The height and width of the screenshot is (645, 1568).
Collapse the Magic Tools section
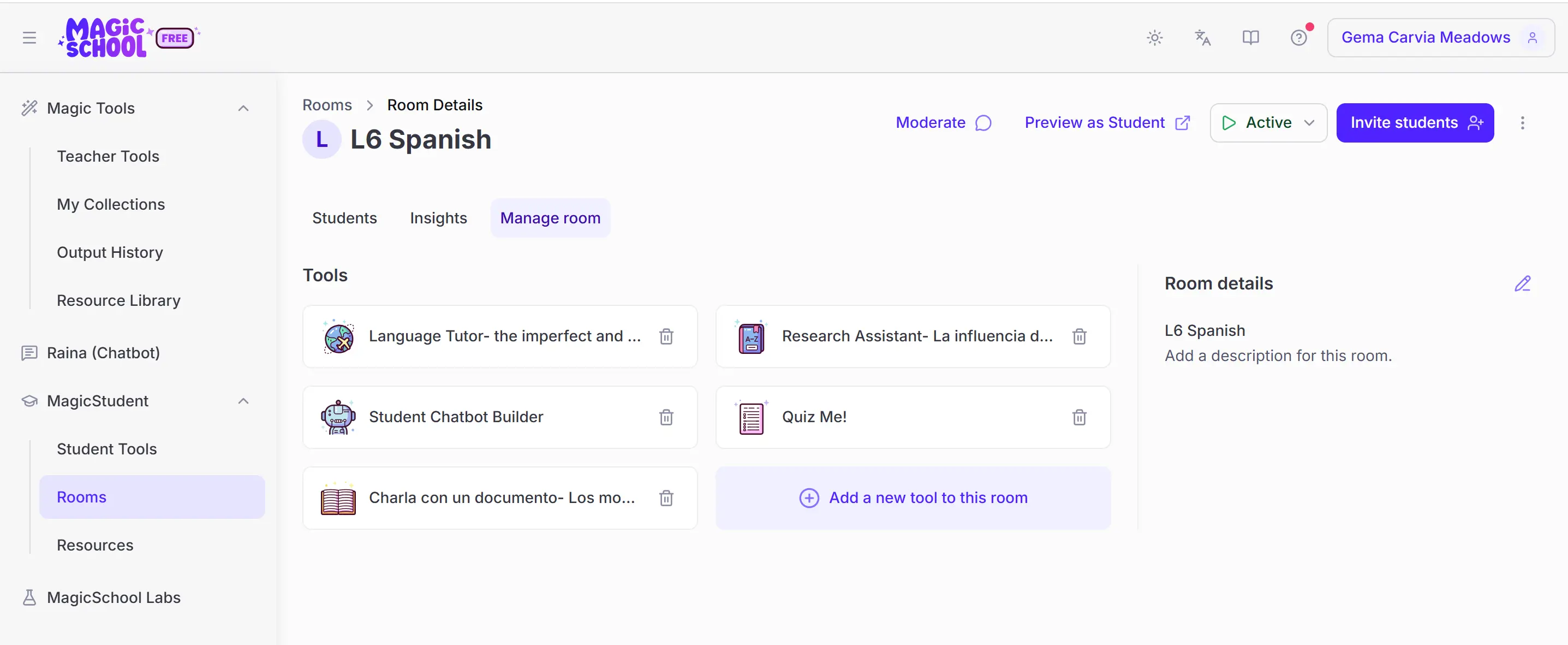243,109
